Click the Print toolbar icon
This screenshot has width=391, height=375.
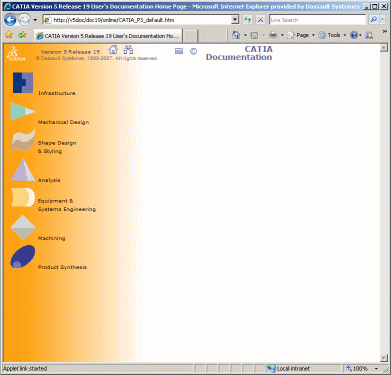tap(273, 35)
